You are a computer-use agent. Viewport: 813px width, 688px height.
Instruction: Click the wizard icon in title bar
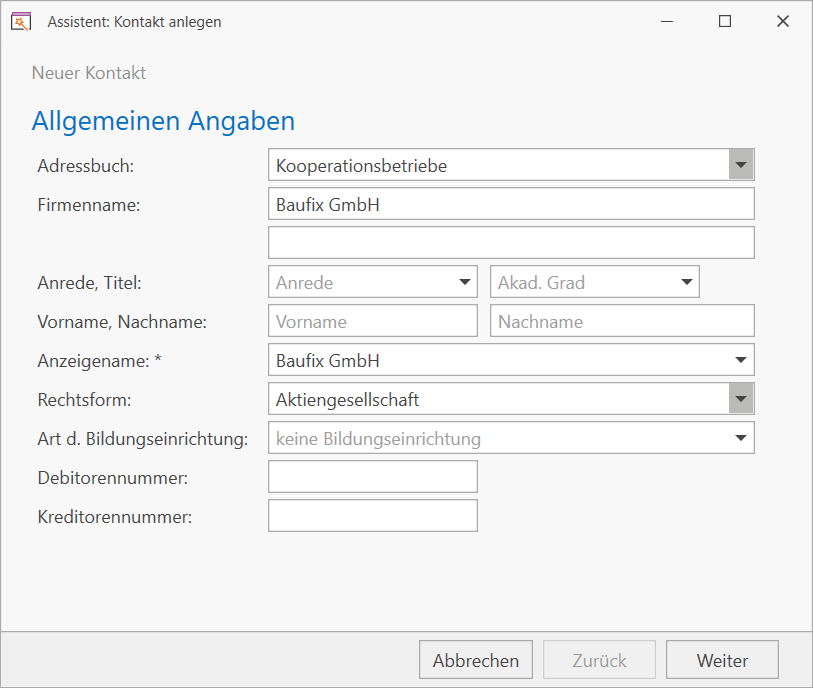21,21
